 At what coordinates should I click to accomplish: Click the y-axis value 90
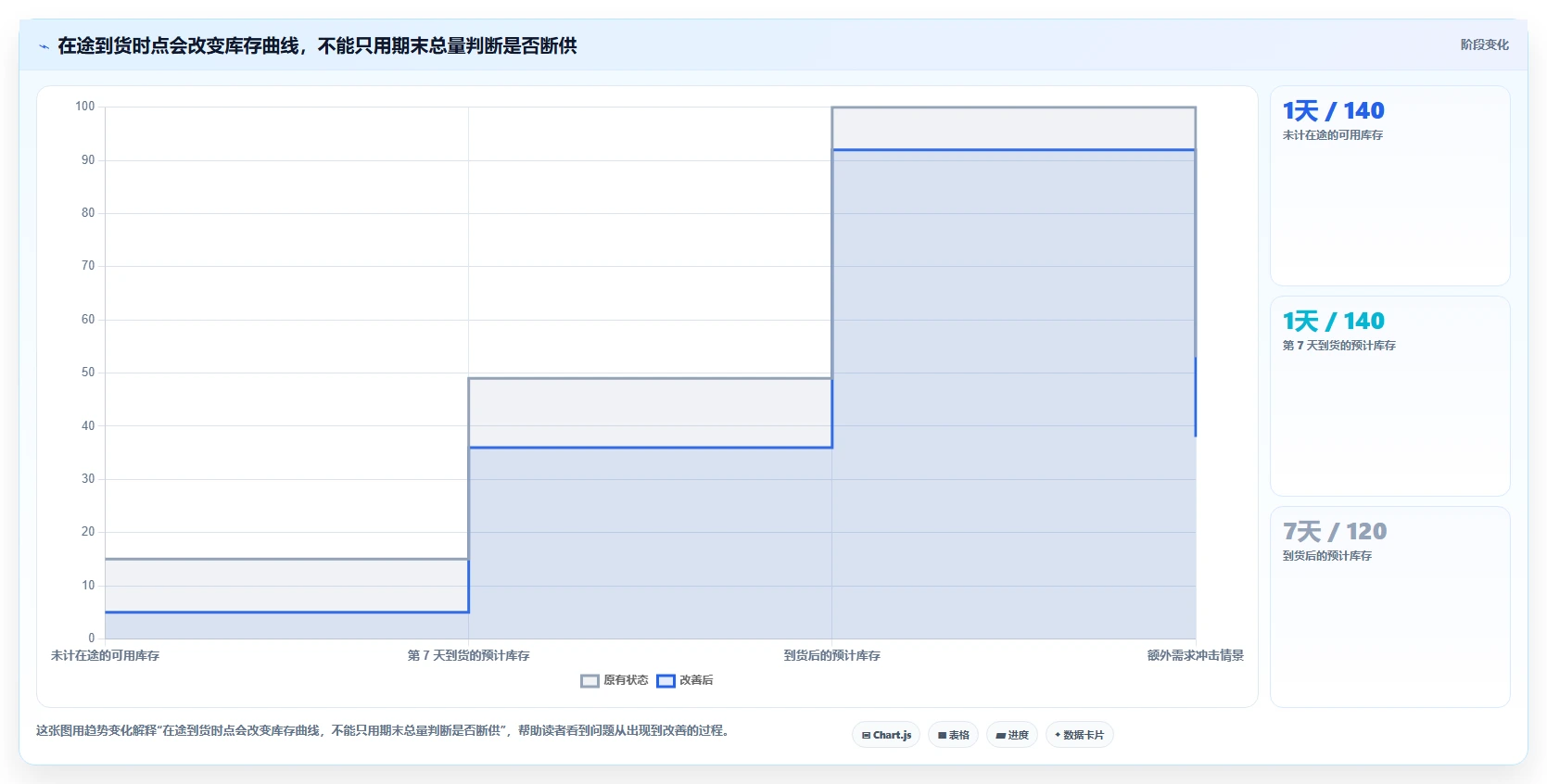coord(88,160)
